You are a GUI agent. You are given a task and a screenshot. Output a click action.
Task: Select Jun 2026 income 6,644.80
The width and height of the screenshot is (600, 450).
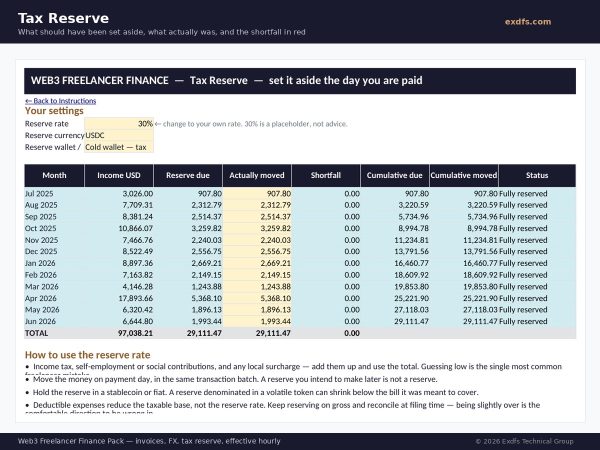click(119, 321)
